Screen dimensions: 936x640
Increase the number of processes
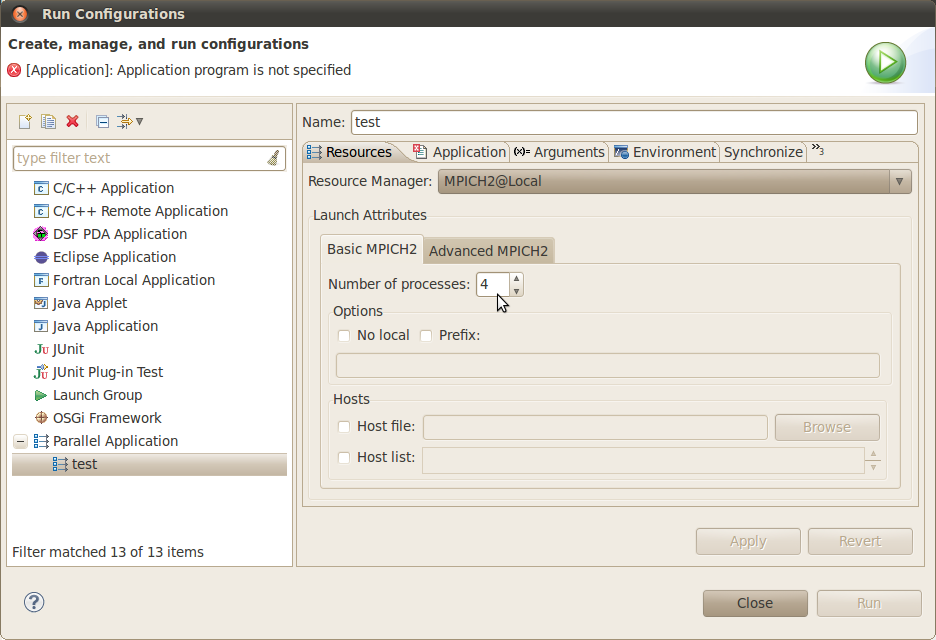(516, 278)
